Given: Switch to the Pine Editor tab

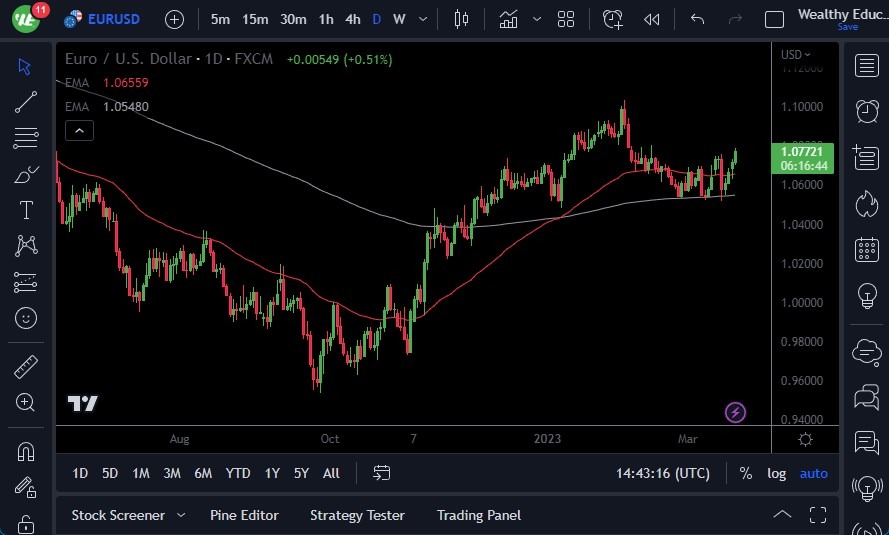Looking at the screenshot, I should pos(244,515).
